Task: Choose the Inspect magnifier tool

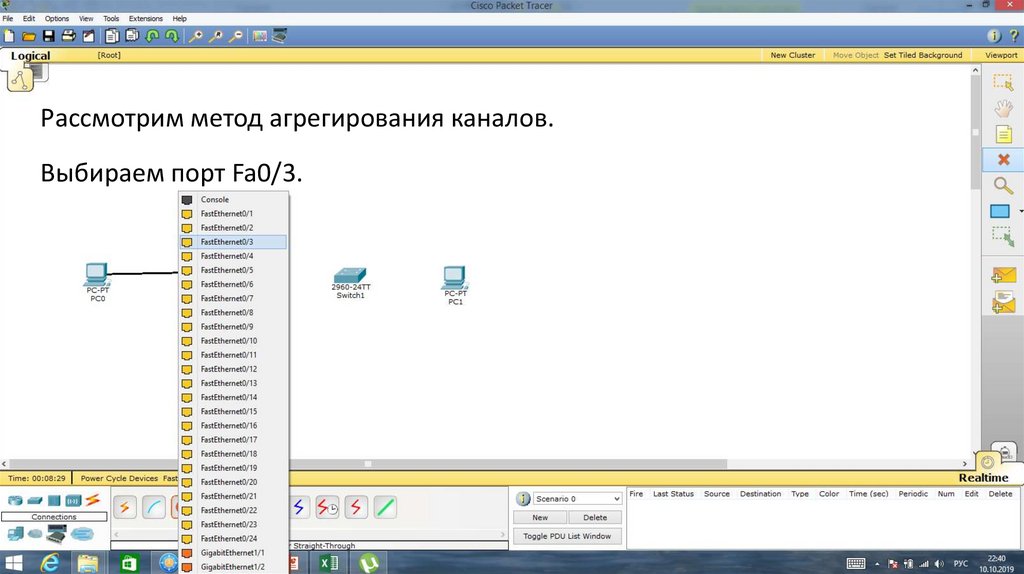Action: tap(1003, 185)
